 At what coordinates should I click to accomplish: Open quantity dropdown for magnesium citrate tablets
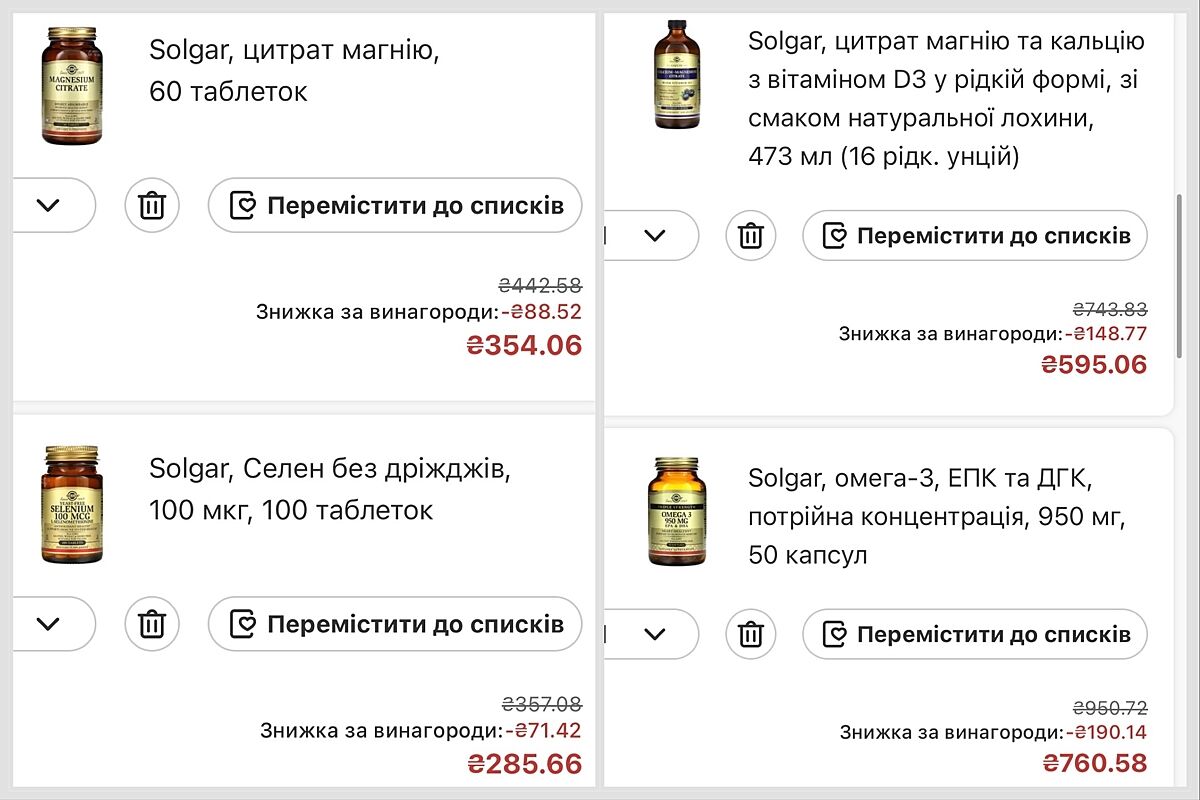[48, 206]
